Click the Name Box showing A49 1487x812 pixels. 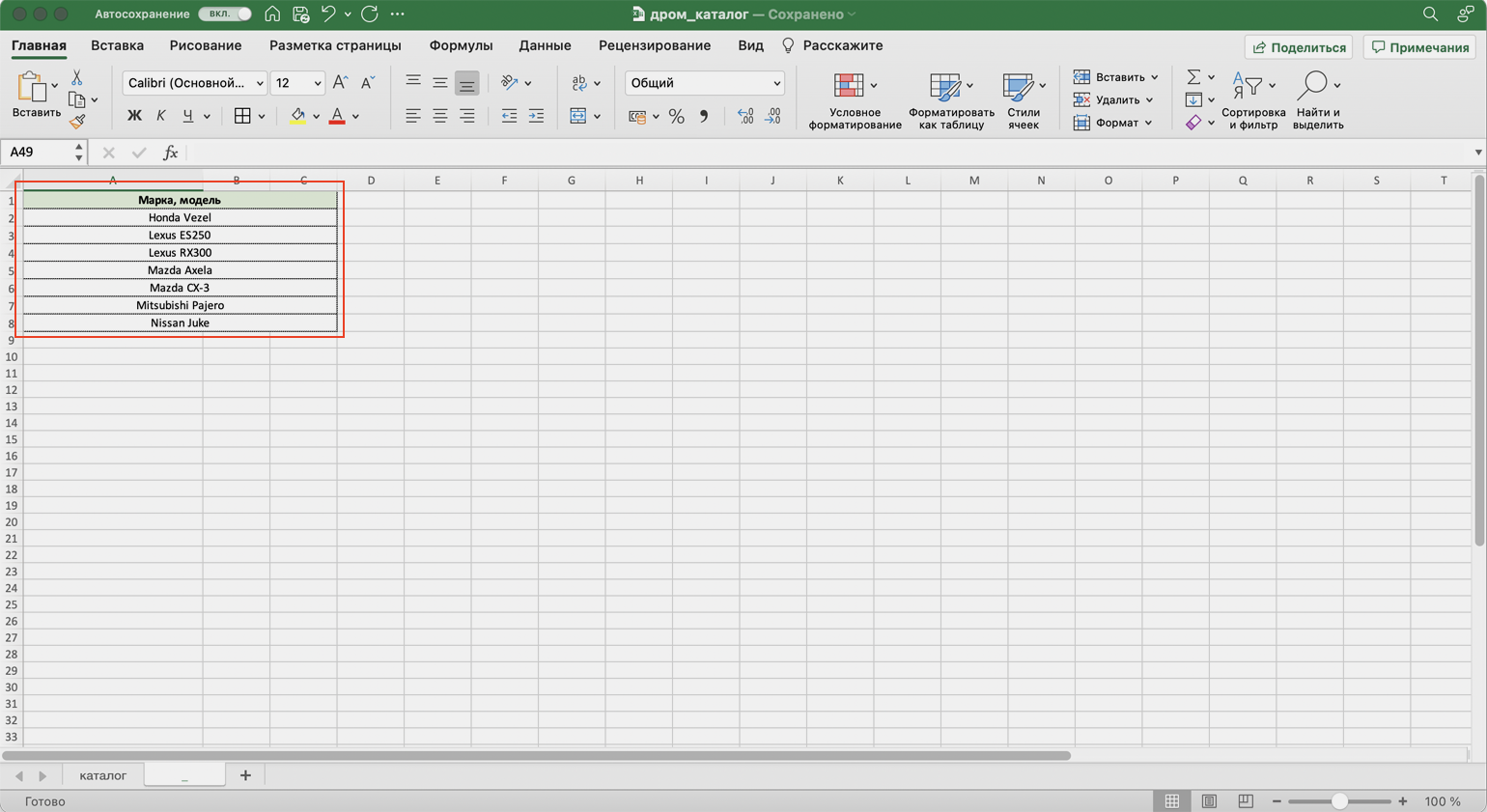37,153
